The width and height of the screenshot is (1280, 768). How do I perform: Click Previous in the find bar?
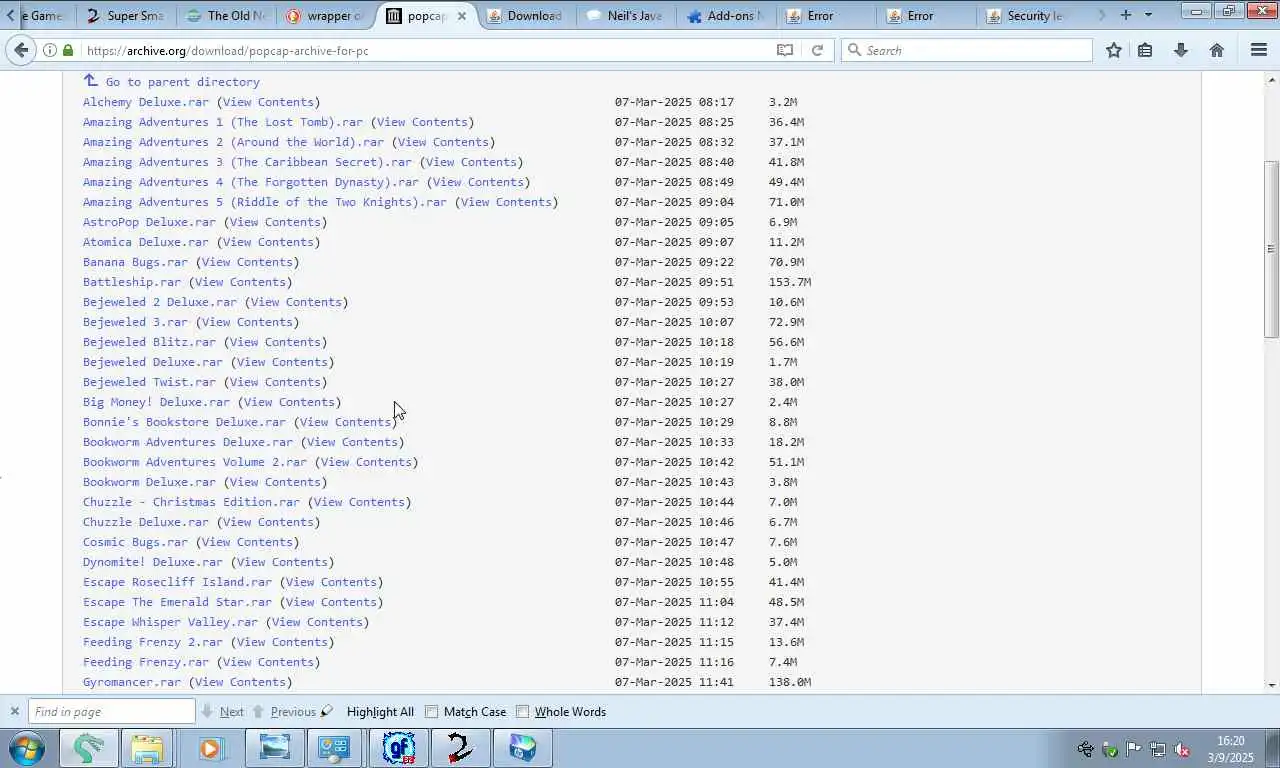click(284, 712)
